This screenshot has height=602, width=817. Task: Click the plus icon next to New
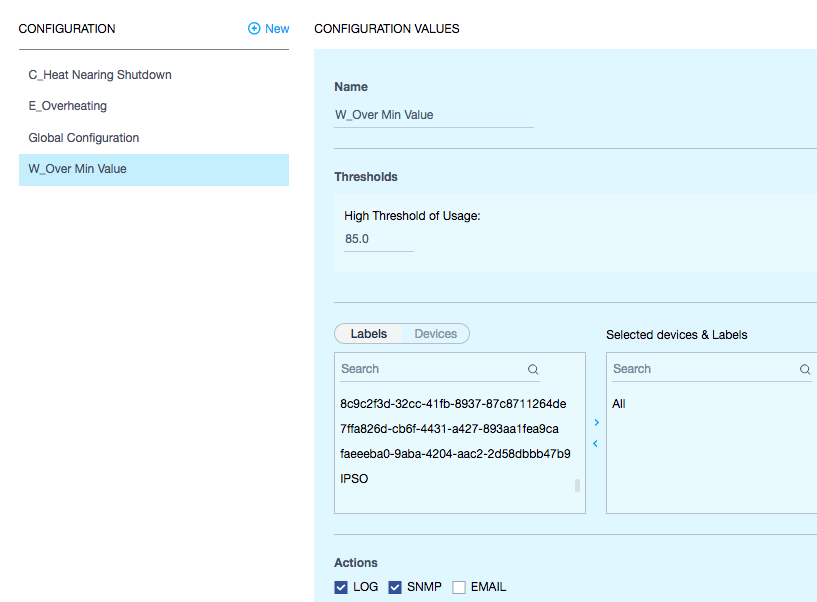tap(254, 29)
